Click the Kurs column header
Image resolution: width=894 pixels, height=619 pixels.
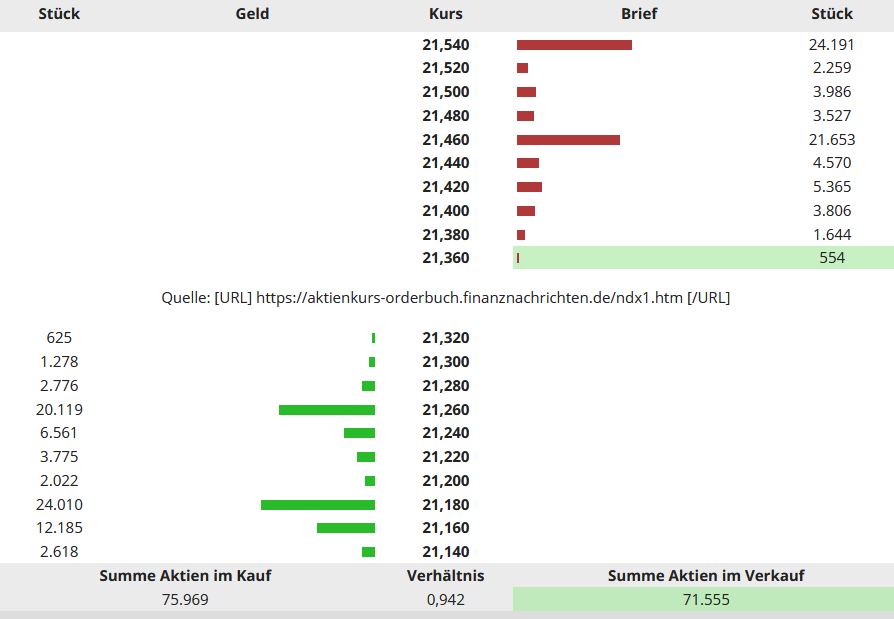[x=445, y=14]
